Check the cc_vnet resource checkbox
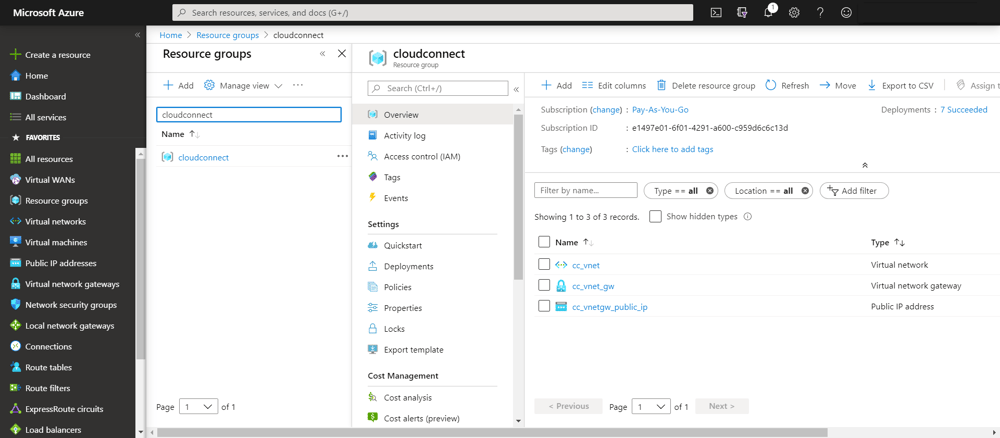The width and height of the screenshot is (1000, 438). [x=544, y=265]
